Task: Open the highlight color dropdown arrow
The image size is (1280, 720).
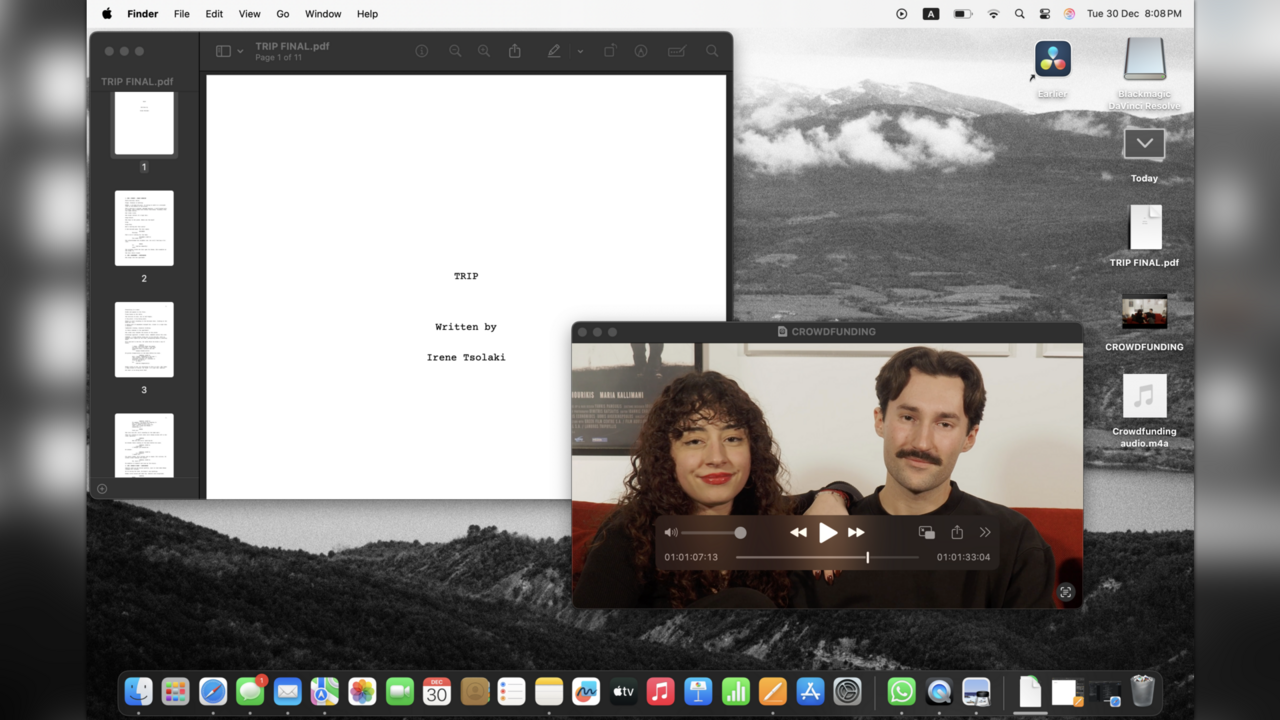Action: 580,51
